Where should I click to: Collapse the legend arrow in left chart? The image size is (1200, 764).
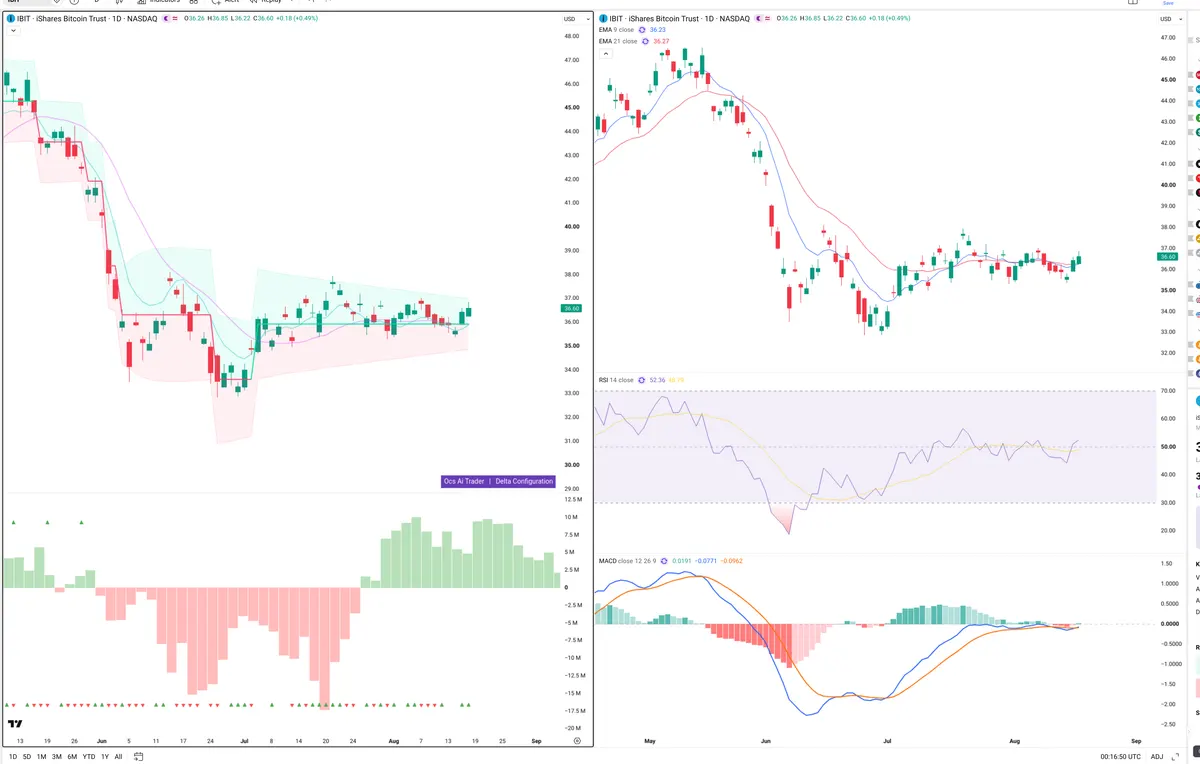[x=13, y=31]
